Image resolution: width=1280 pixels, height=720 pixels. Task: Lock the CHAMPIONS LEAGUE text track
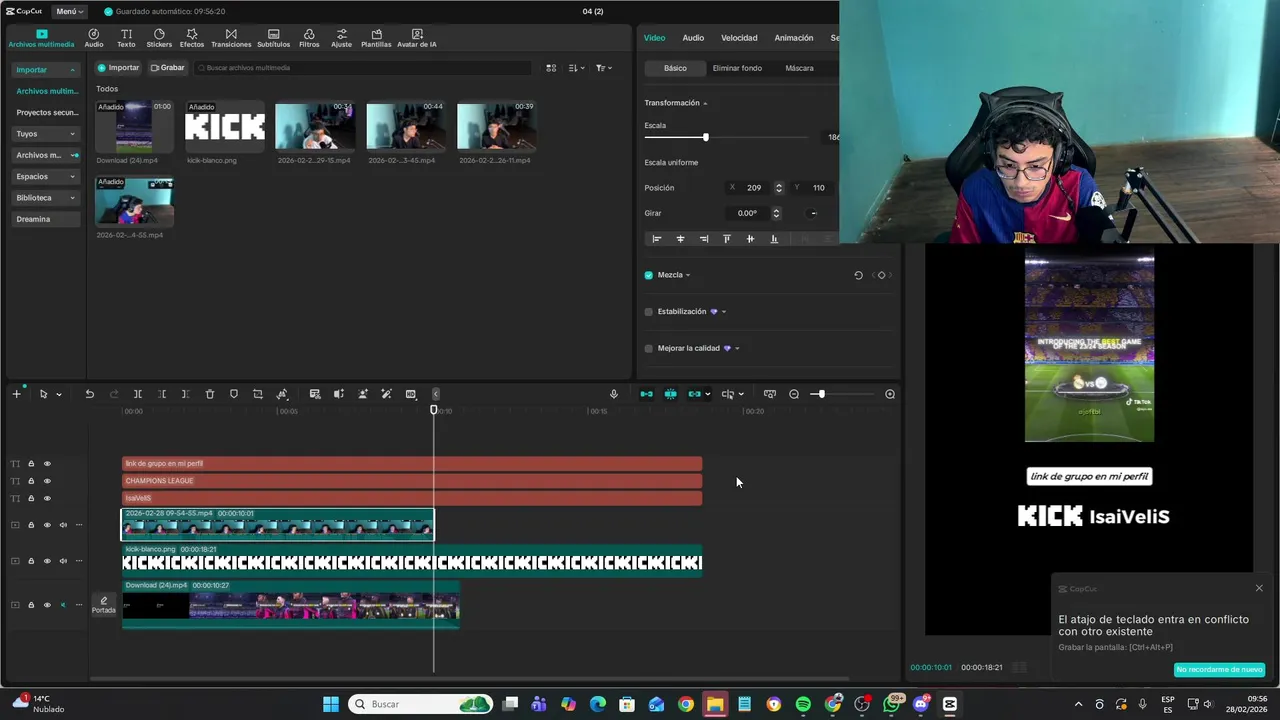[x=31, y=481]
